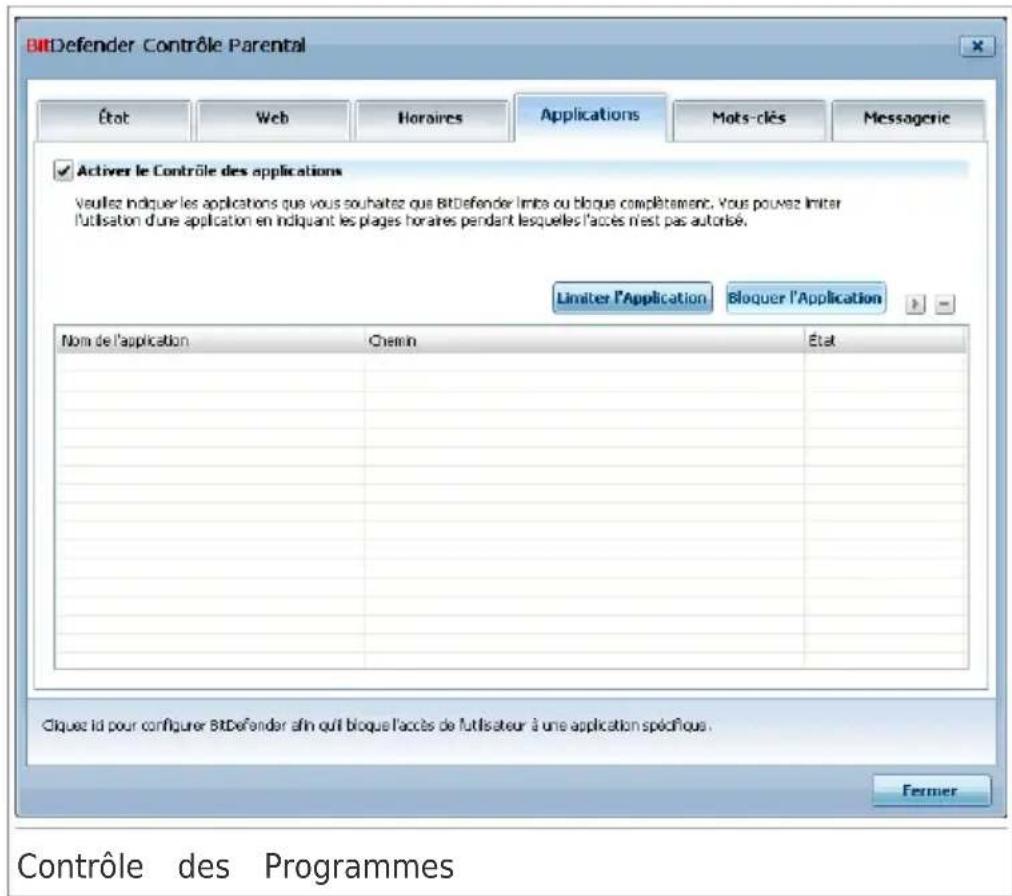Click the minus remove icon
Viewport: 1012px width, 896px height.
point(945,303)
